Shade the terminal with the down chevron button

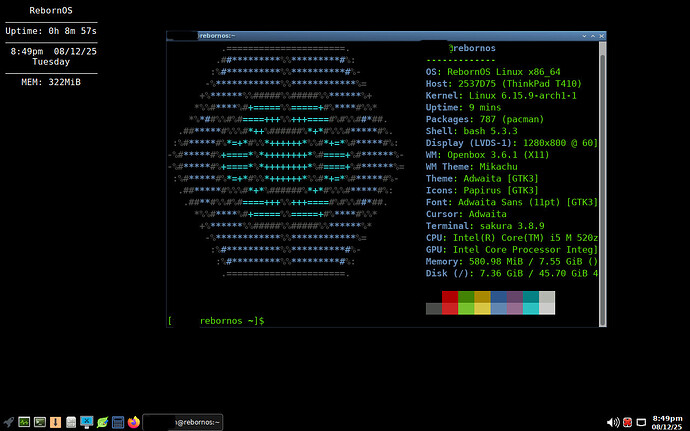[x=584, y=36]
